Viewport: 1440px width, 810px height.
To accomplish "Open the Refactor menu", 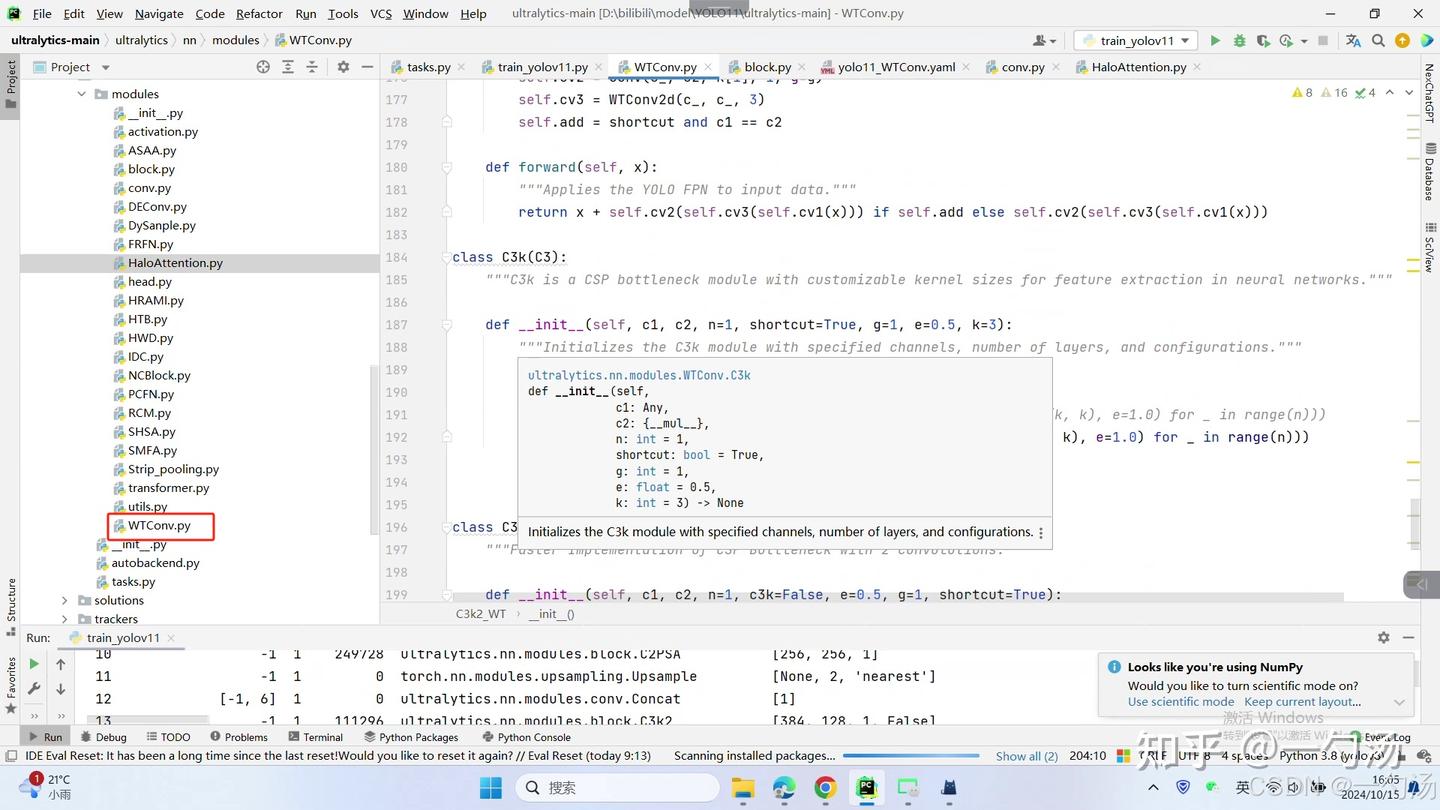I will click(259, 14).
